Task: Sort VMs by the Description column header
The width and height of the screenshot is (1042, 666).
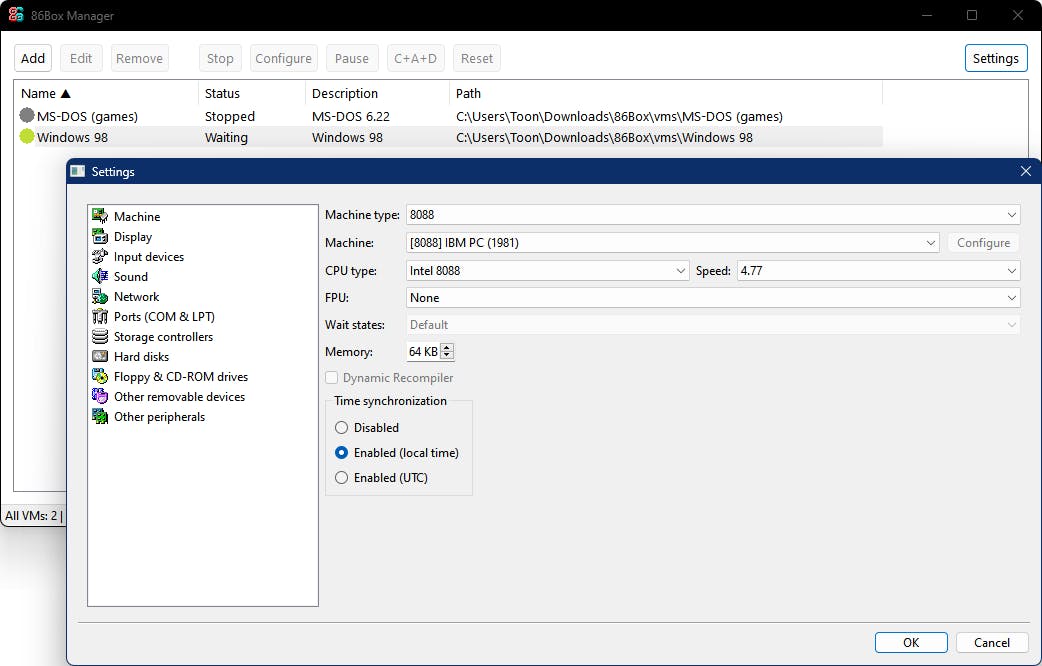Action: pos(377,93)
